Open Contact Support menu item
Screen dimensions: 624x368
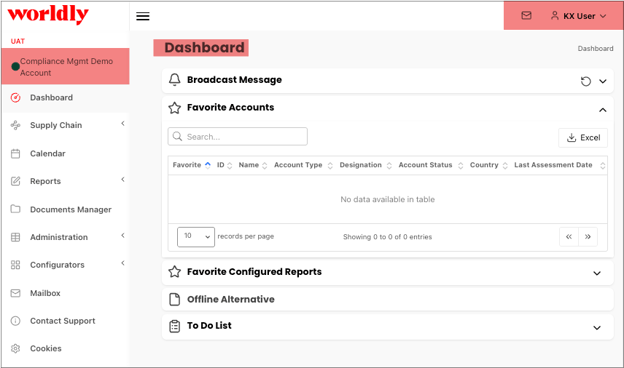pyautogui.click(x=62, y=321)
